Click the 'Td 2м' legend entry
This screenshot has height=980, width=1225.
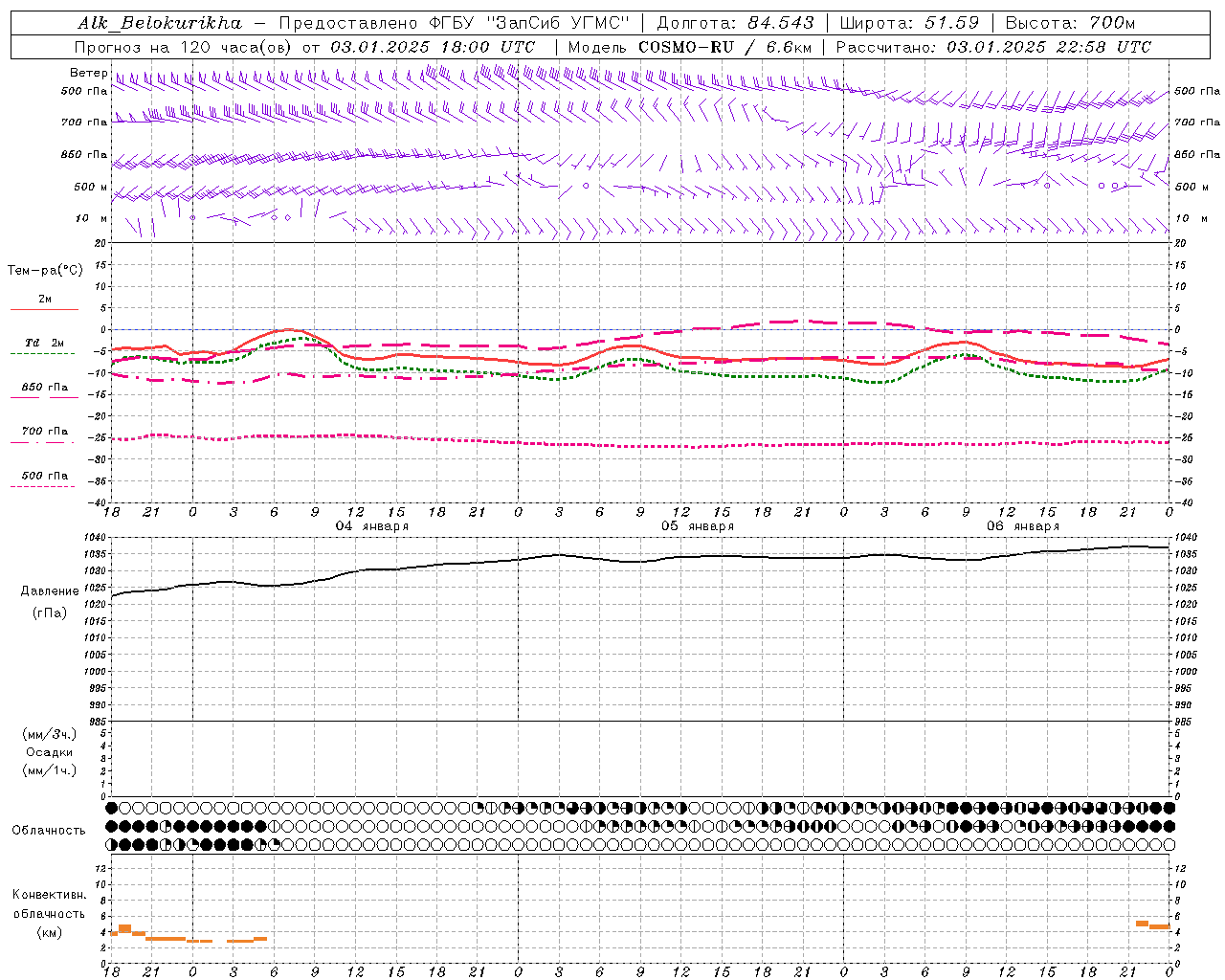click(x=44, y=343)
